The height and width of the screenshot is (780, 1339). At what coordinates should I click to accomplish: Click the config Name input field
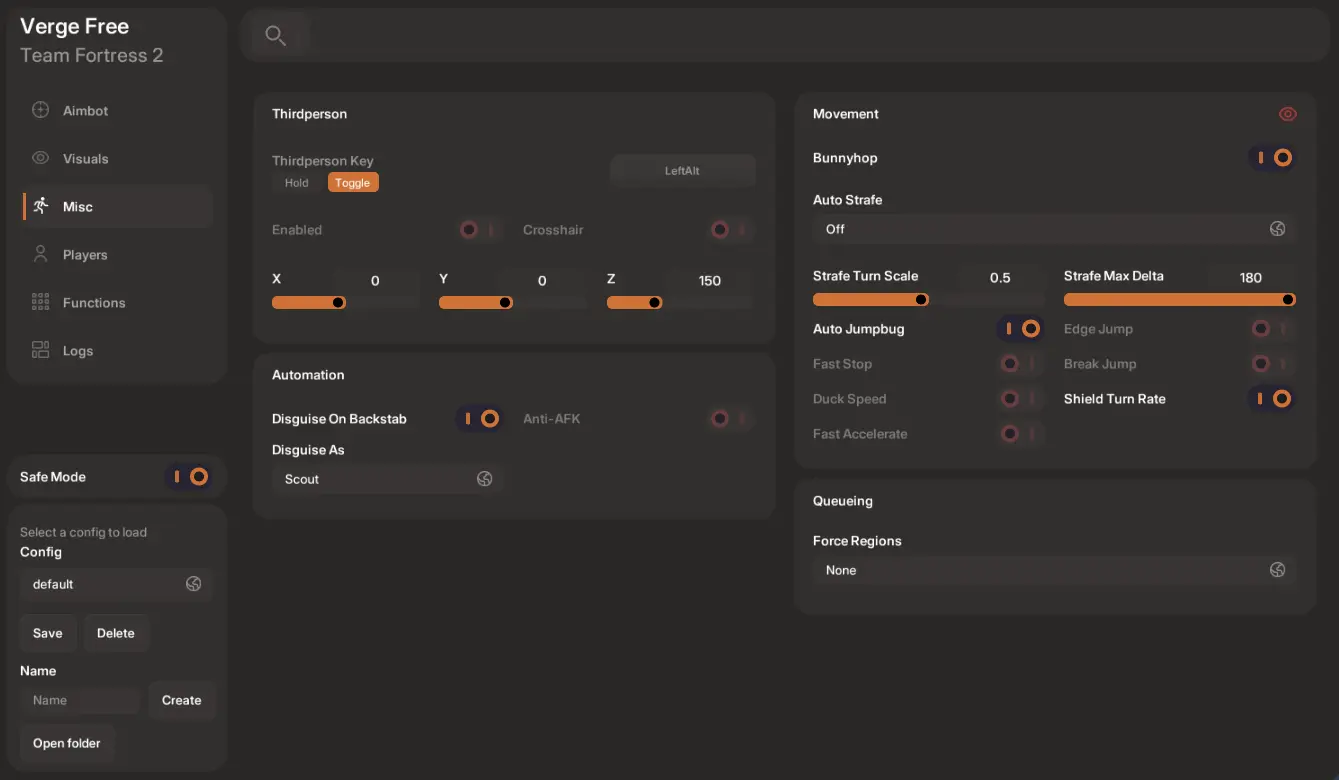pyautogui.click(x=80, y=700)
